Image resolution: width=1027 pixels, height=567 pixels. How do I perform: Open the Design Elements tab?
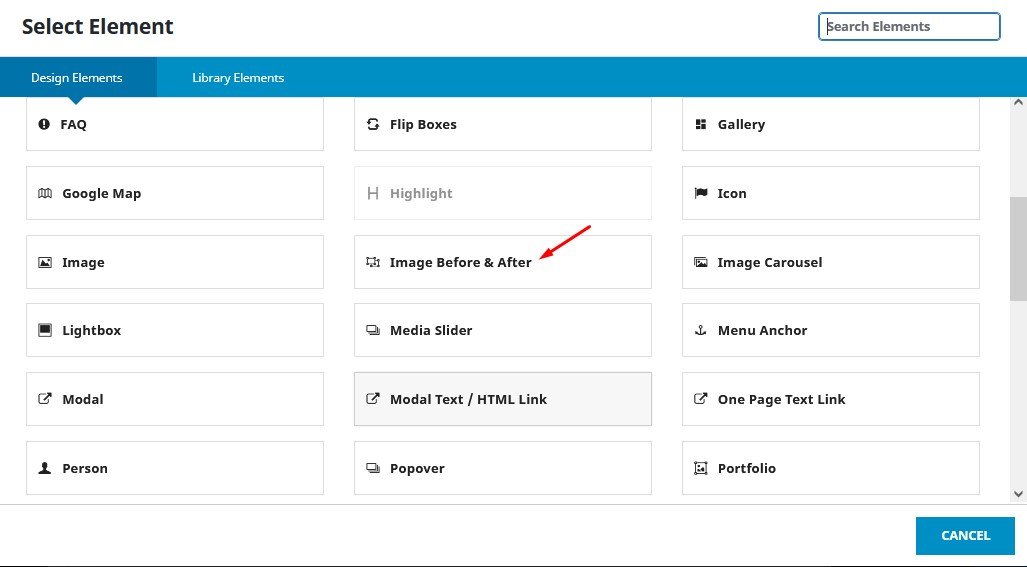(x=77, y=78)
